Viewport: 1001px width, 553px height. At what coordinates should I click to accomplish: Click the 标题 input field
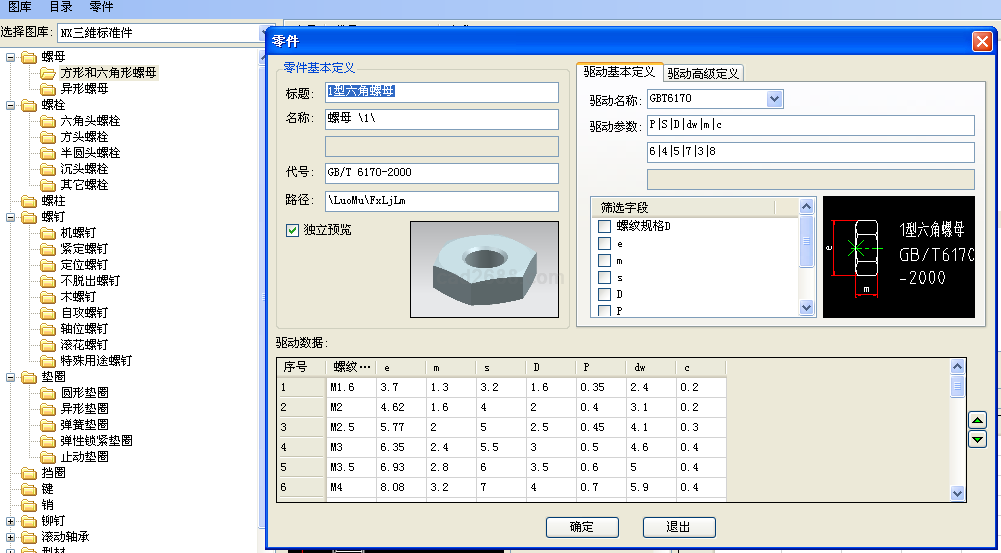pos(442,92)
